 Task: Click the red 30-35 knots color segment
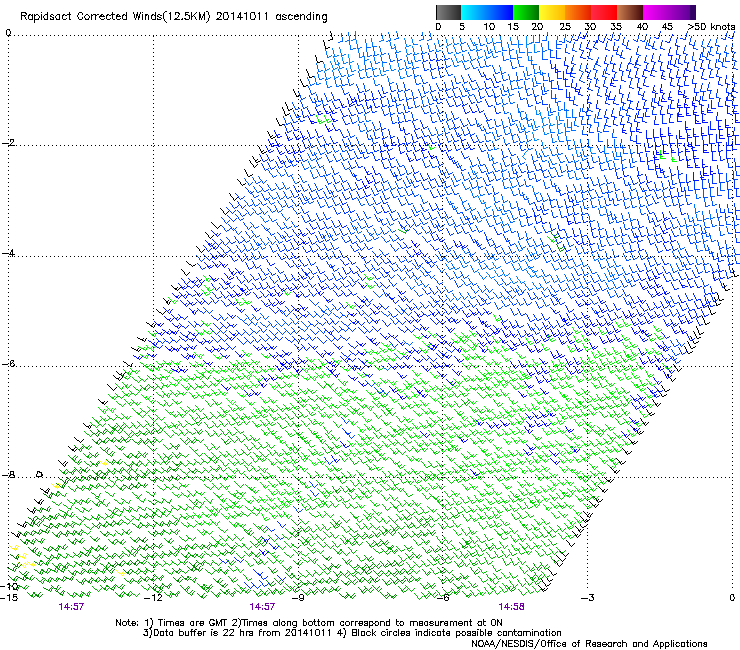point(604,12)
